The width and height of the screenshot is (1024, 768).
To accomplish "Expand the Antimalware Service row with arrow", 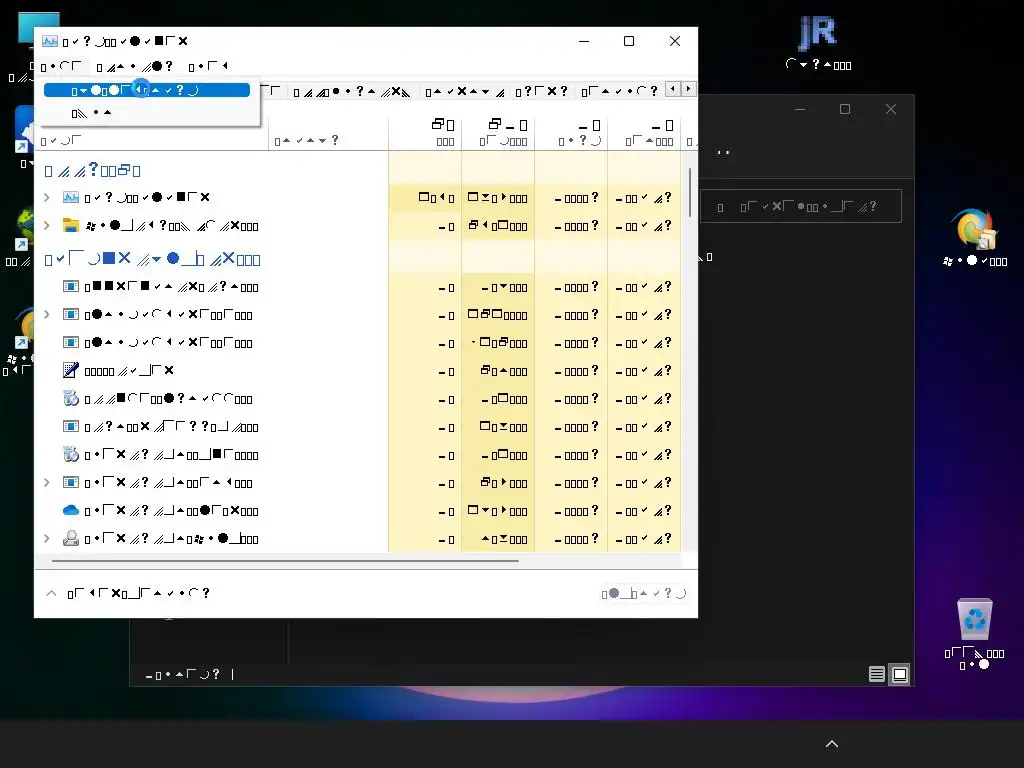I will coord(47,315).
